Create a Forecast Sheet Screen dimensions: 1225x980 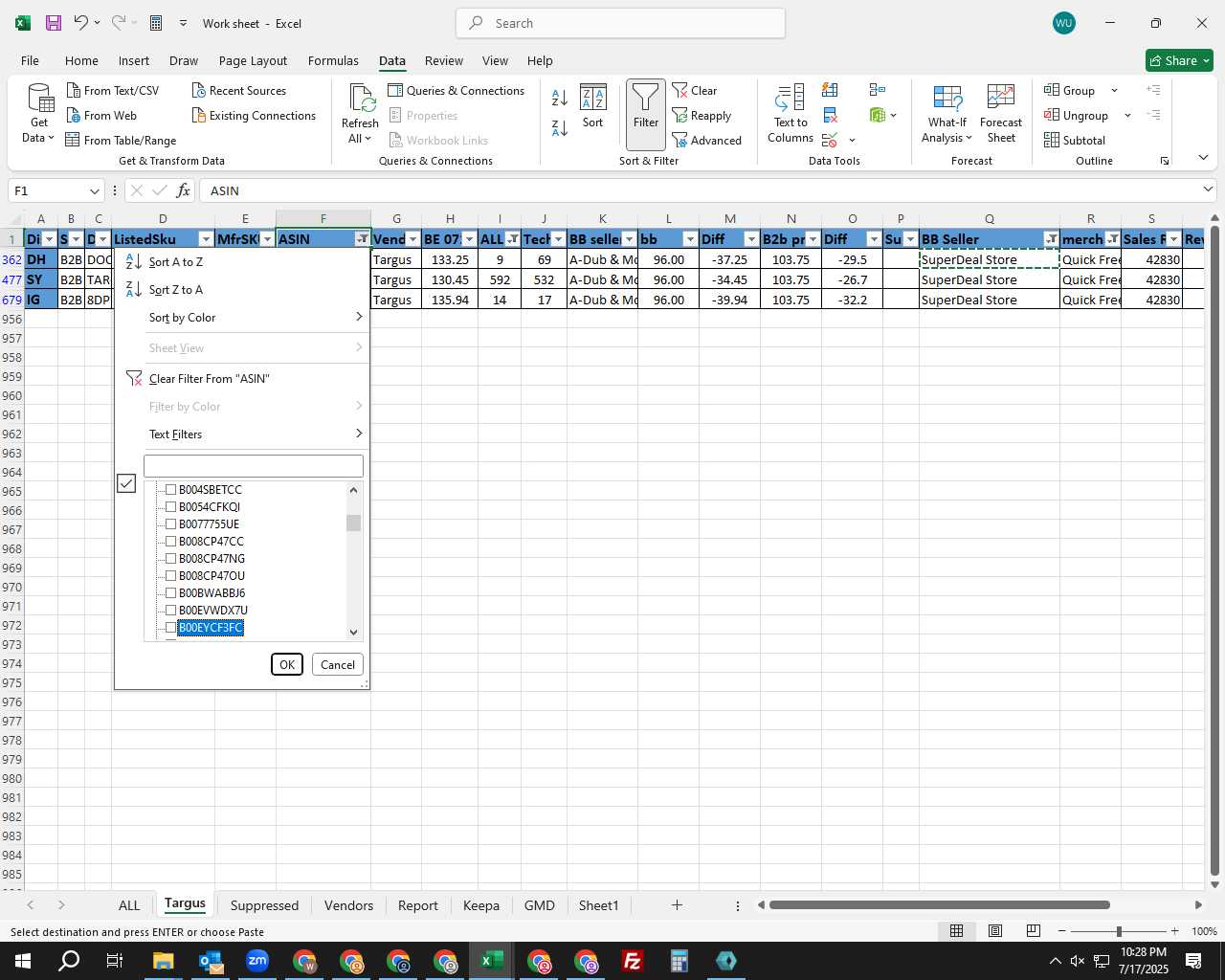(x=1001, y=114)
